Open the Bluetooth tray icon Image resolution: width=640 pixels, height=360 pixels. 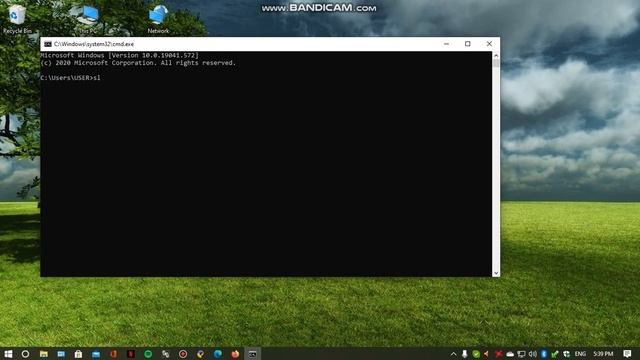tap(544, 354)
